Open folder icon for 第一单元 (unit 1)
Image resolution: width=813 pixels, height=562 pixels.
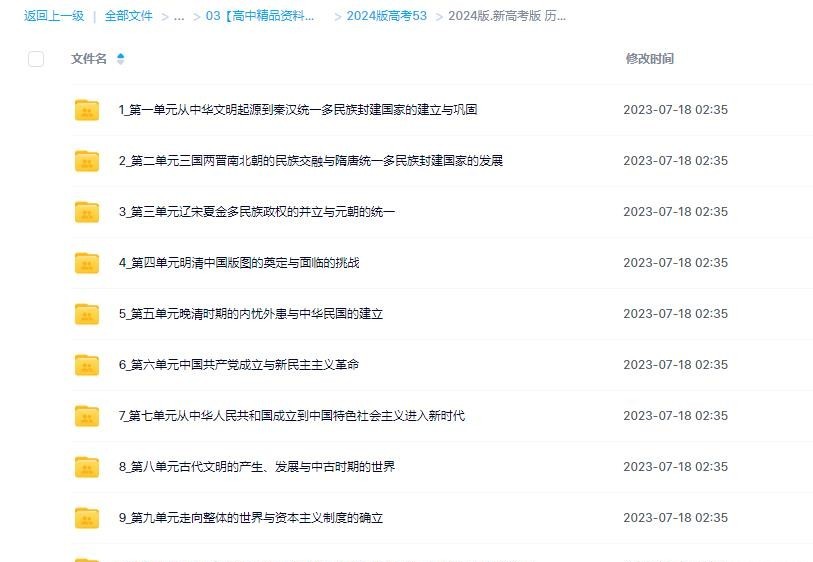click(x=87, y=110)
